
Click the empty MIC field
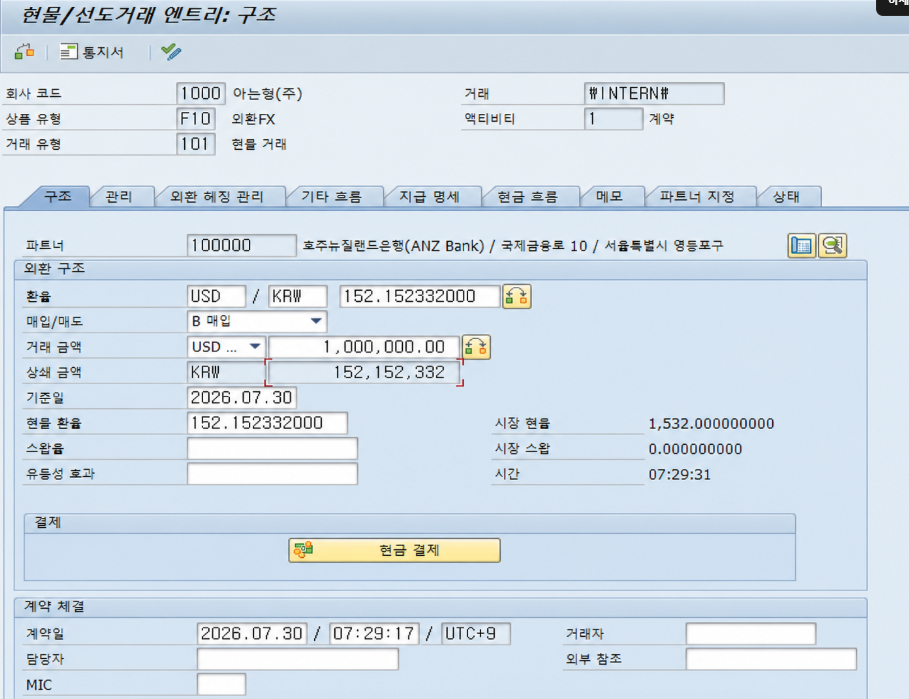pyautogui.click(x=221, y=685)
